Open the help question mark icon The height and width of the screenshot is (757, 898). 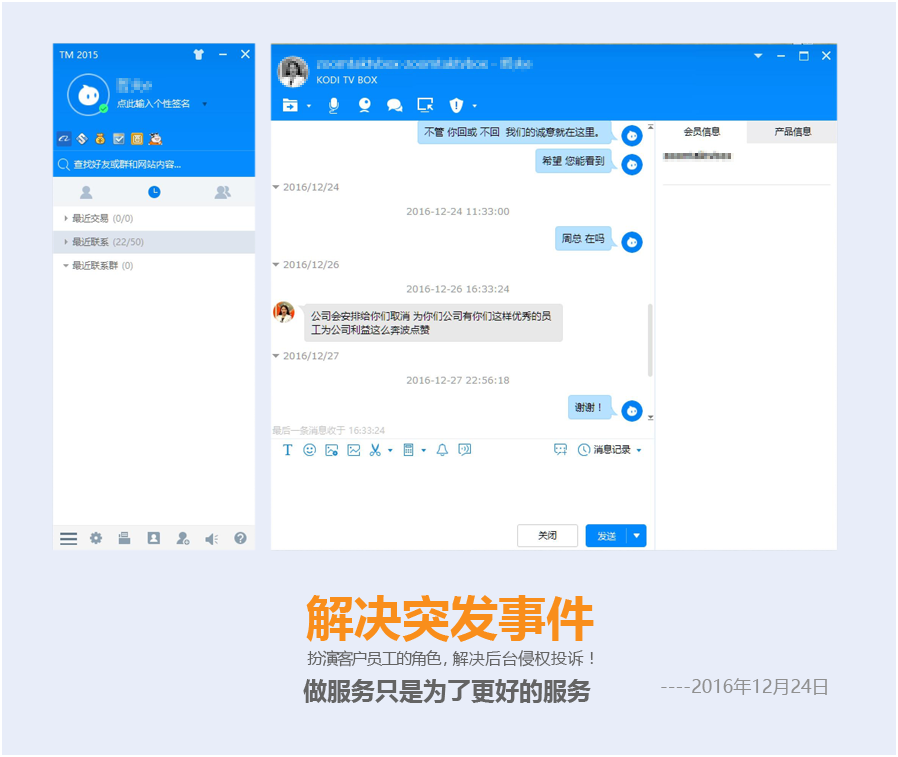tap(240, 538)
